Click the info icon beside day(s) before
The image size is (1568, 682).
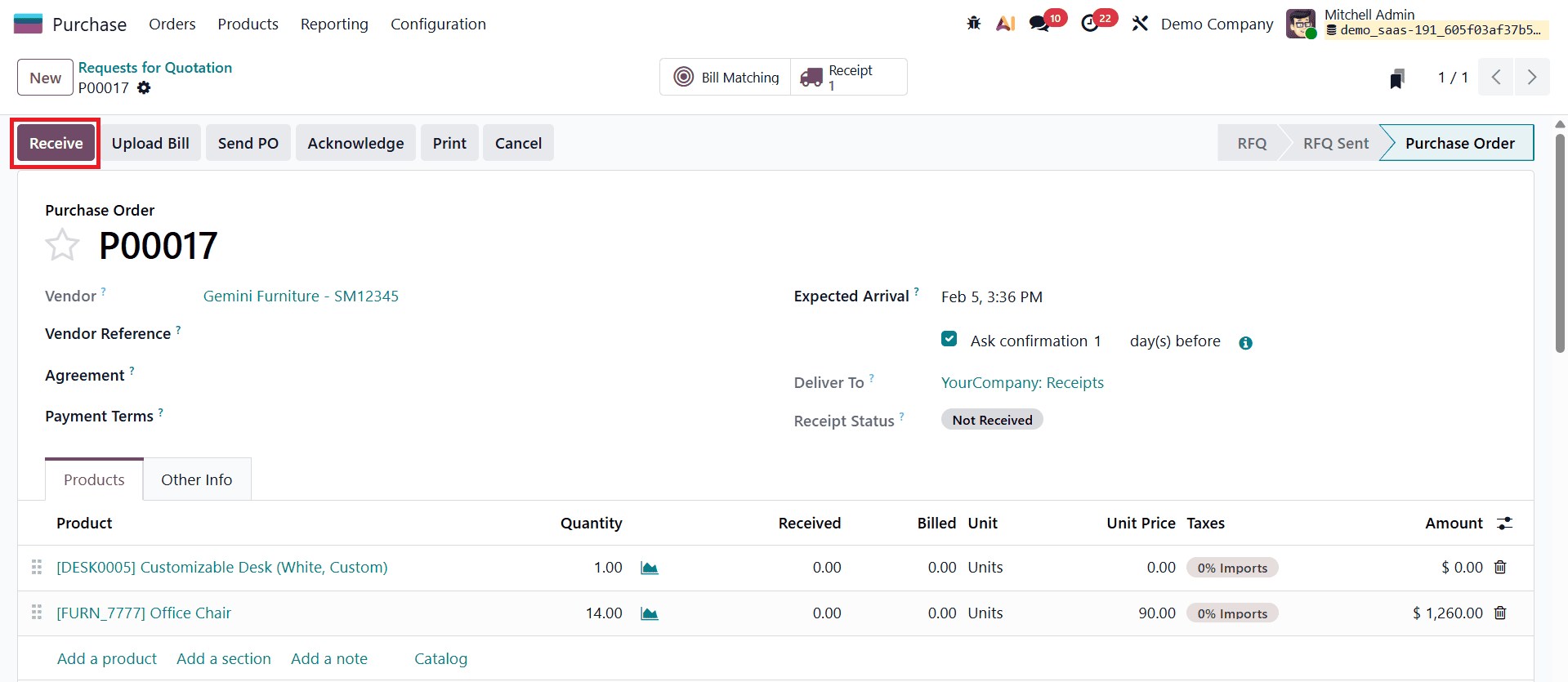click(1245, 343)
